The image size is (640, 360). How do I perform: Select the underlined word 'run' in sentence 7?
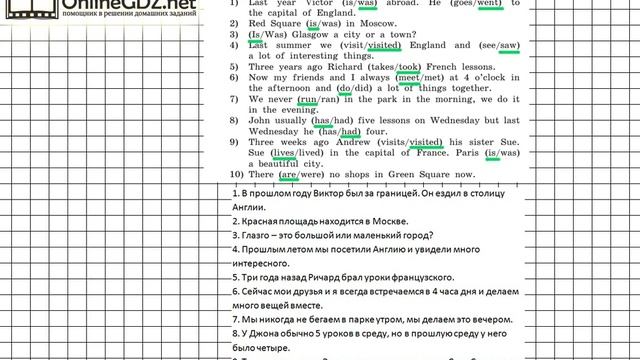pos(308,99)
